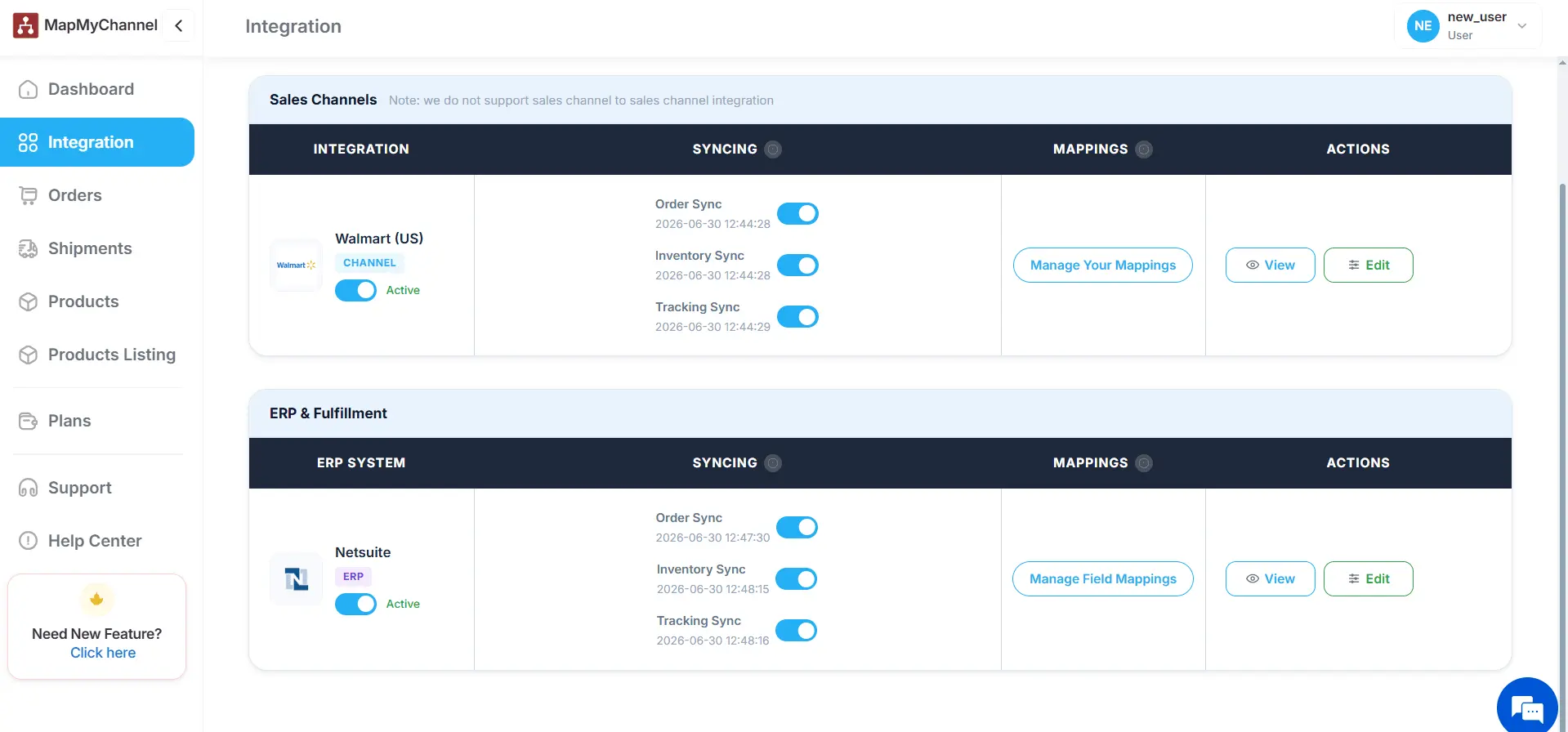View the Netsuite integration
This screenshot has width=1568, height=732.
click(1271, 578)
